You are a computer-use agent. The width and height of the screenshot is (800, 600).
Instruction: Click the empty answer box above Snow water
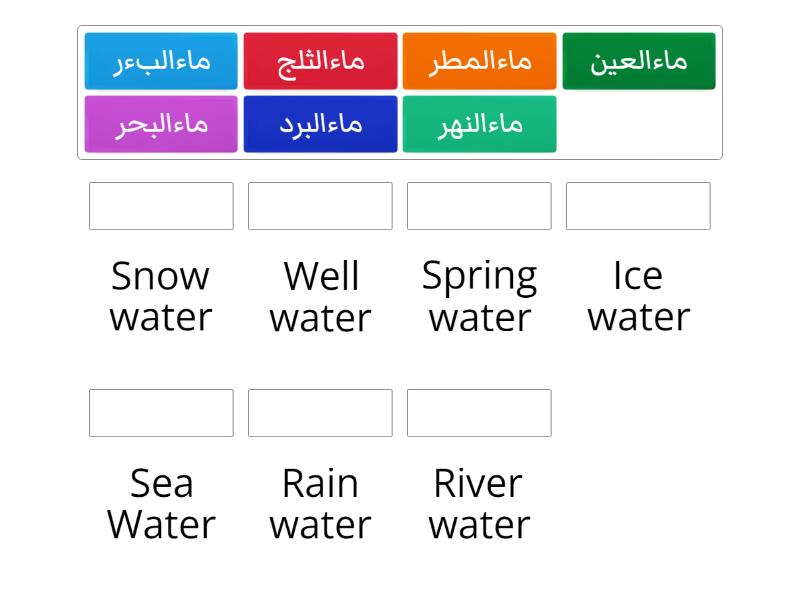(x=160, y=206)
